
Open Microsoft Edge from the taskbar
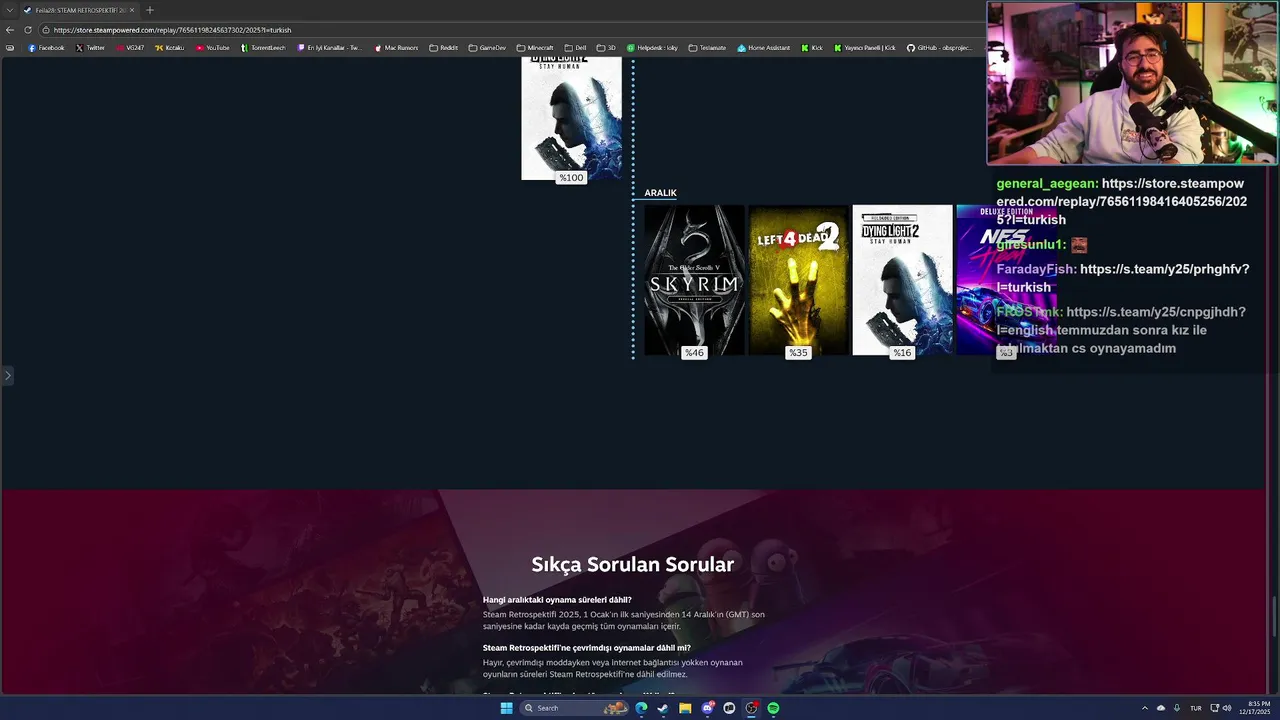pyautogui.click(x=641, y=708)
